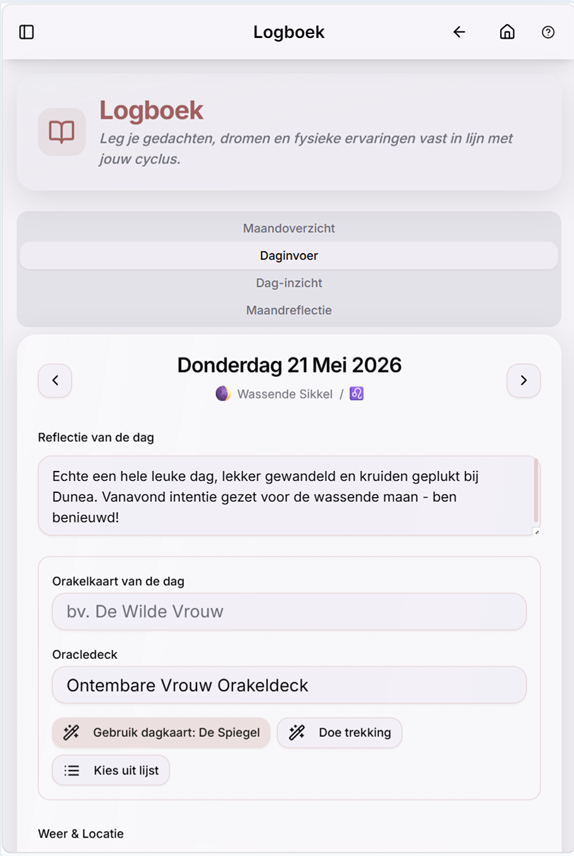Go to the next day with right chevron
574x856 pixels.
(524, 381)
